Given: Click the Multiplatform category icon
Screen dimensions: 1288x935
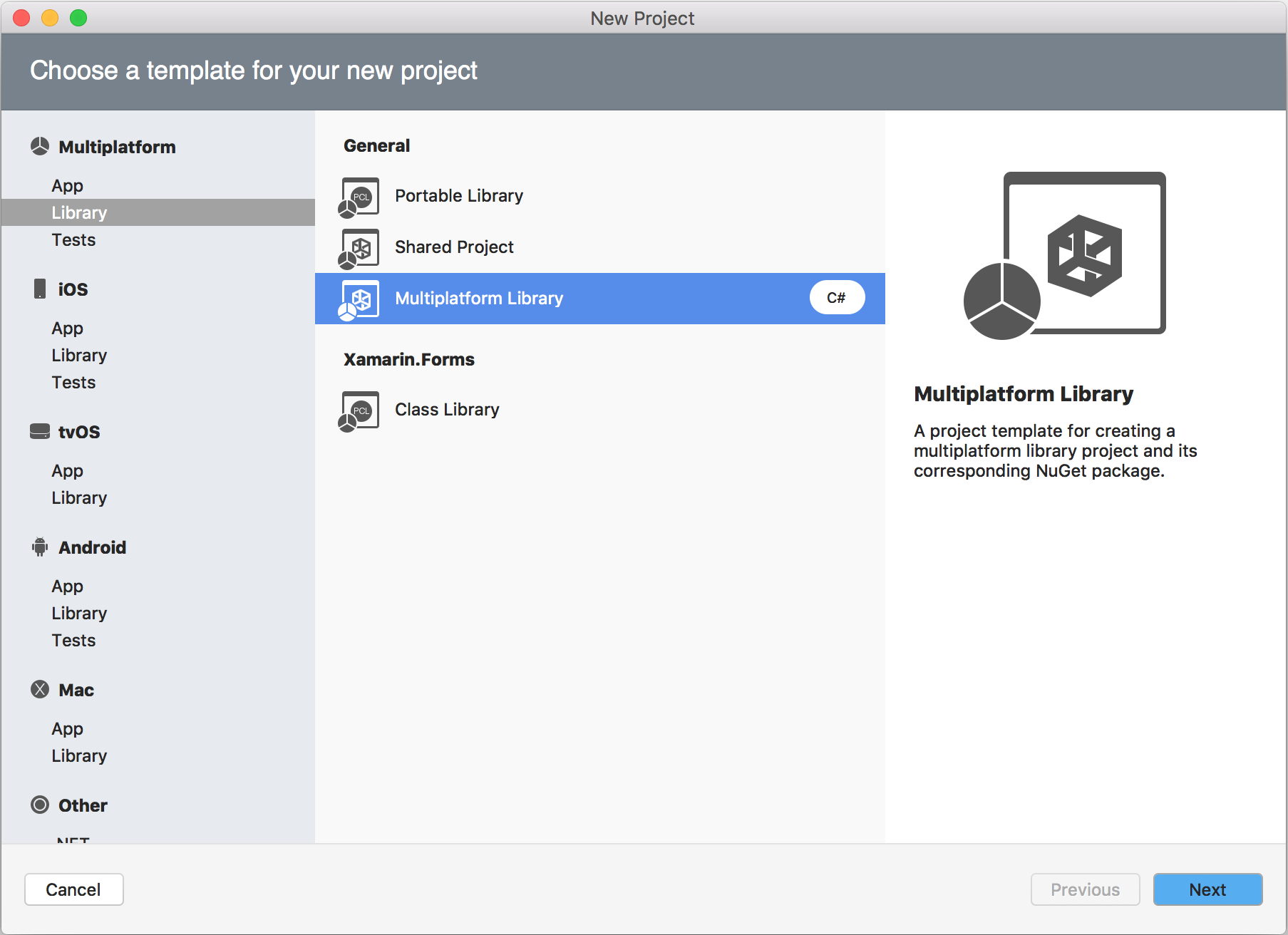Looking at the screenshot, I should [x=40, y=147].
